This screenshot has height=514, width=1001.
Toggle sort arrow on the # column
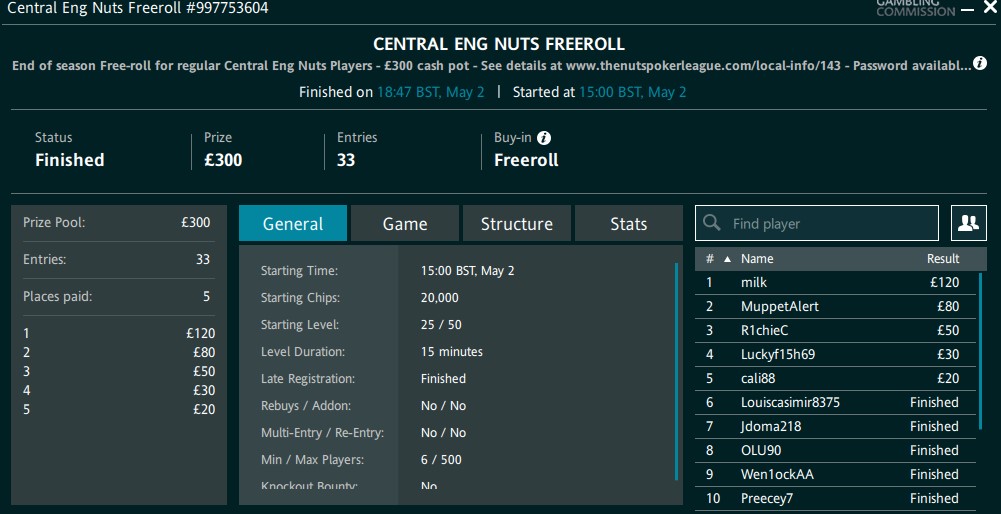(x=727, y=259)
